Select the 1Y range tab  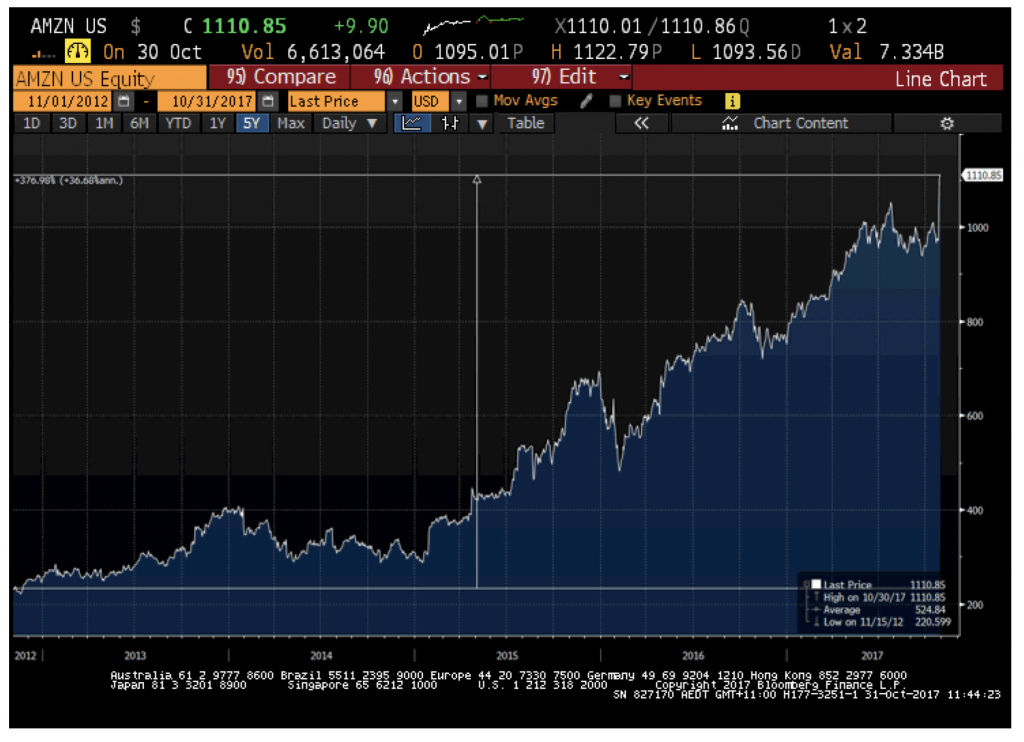pyautogui.click(x=217, y=123)
